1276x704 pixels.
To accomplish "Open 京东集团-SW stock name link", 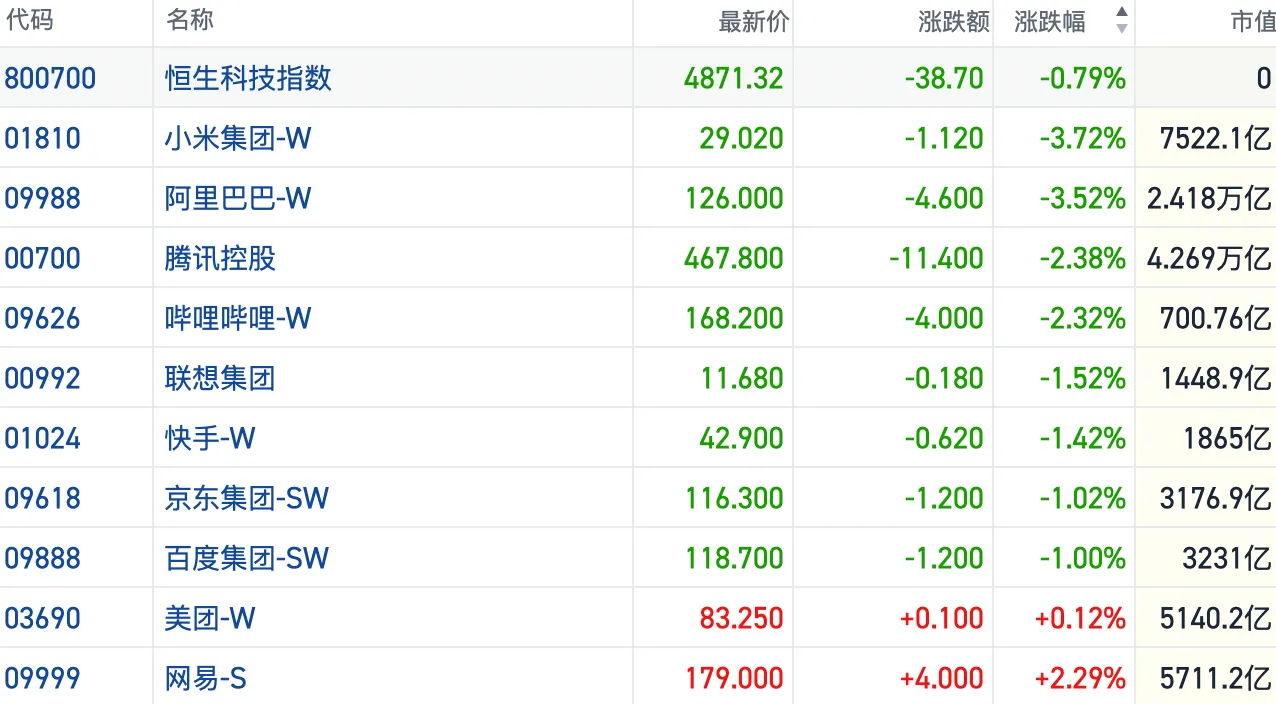I will [x=246, y=498].
